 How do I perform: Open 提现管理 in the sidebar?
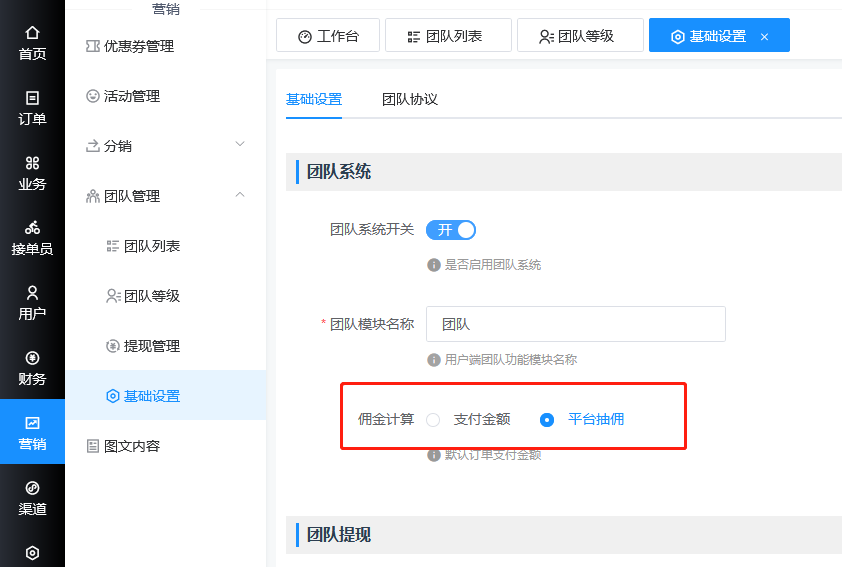151,346
